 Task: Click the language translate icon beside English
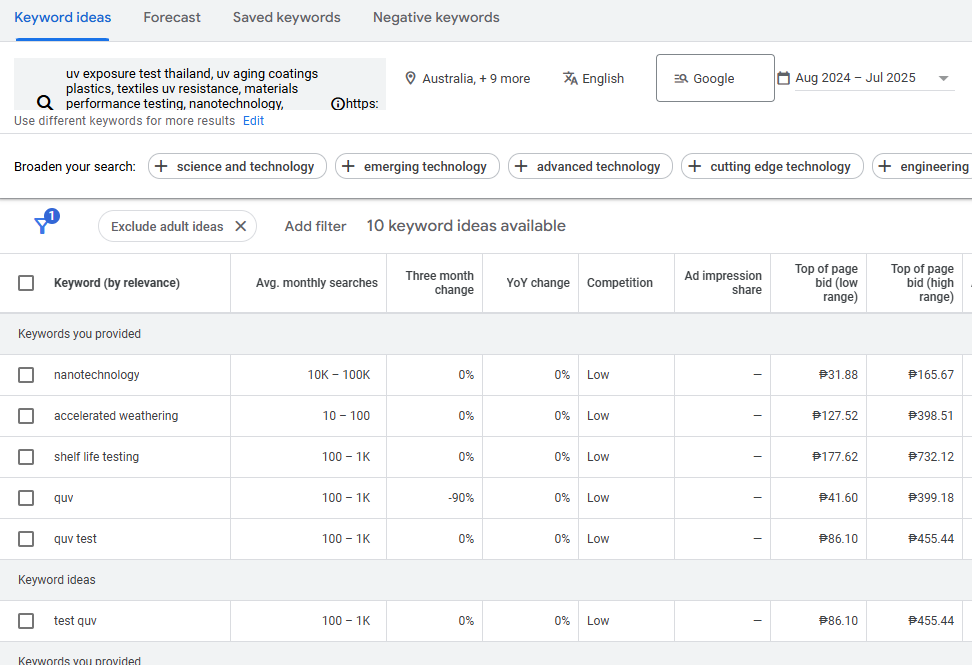coord(570,78)
